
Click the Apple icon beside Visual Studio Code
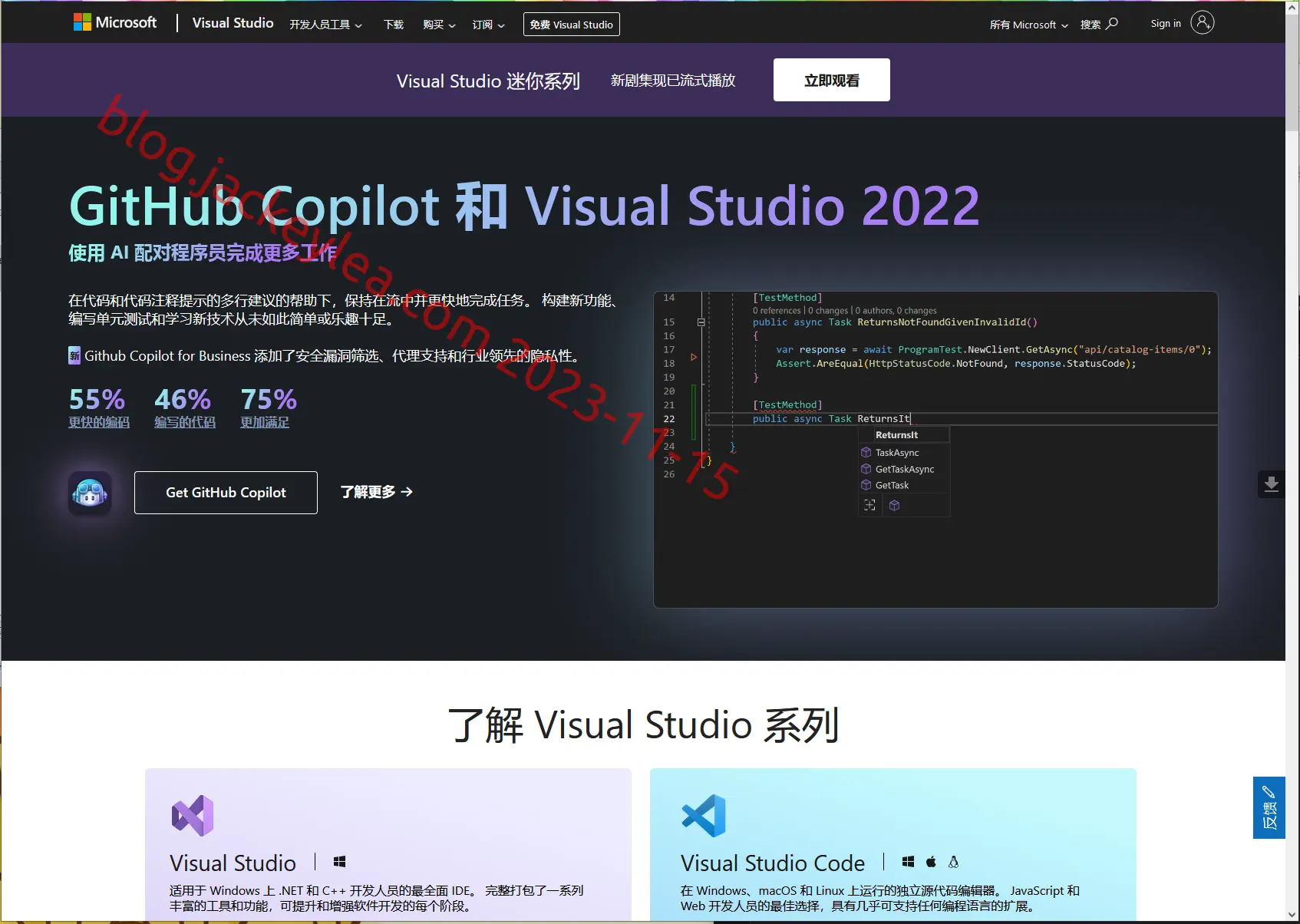point(931,862)
